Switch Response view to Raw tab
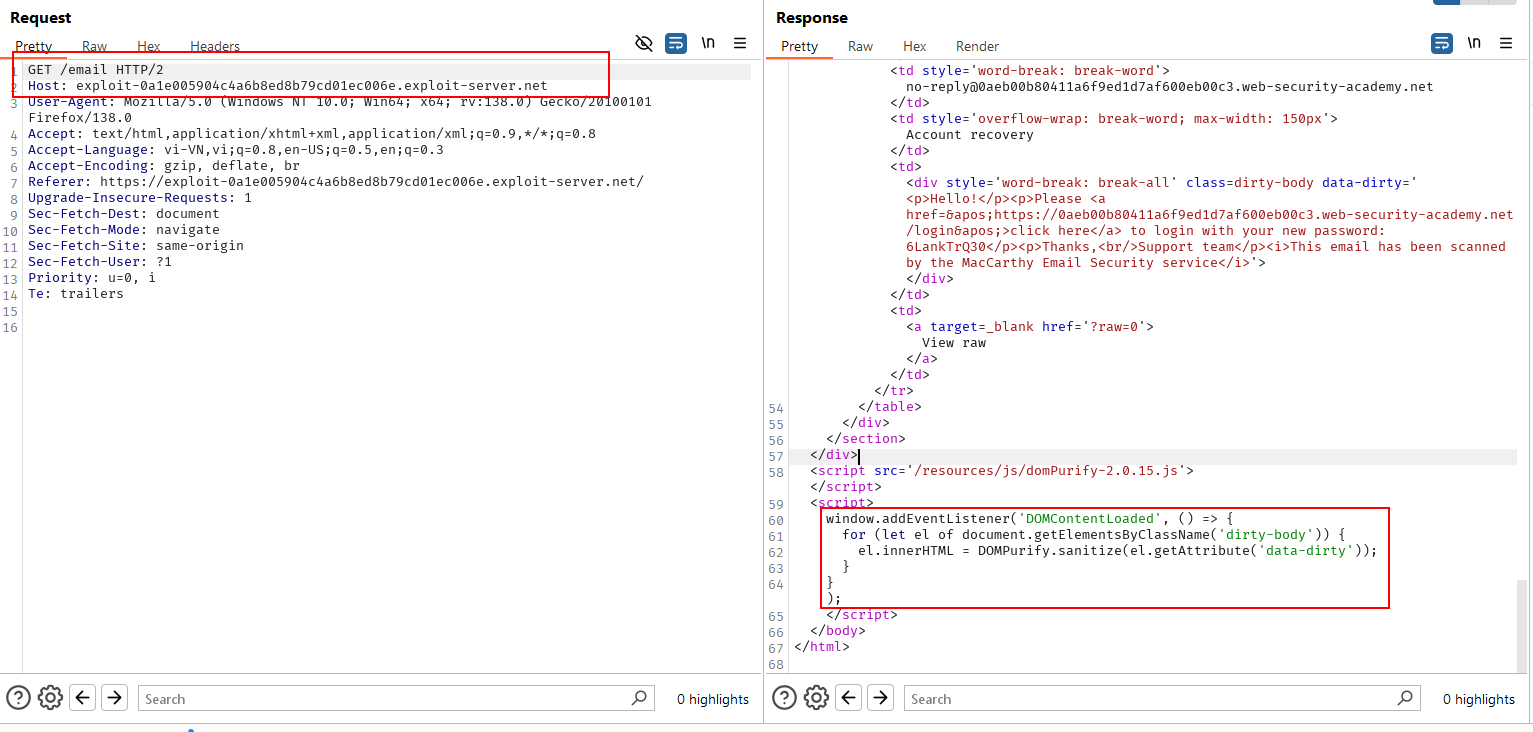 pyautogui.click(x=860, y=46)
